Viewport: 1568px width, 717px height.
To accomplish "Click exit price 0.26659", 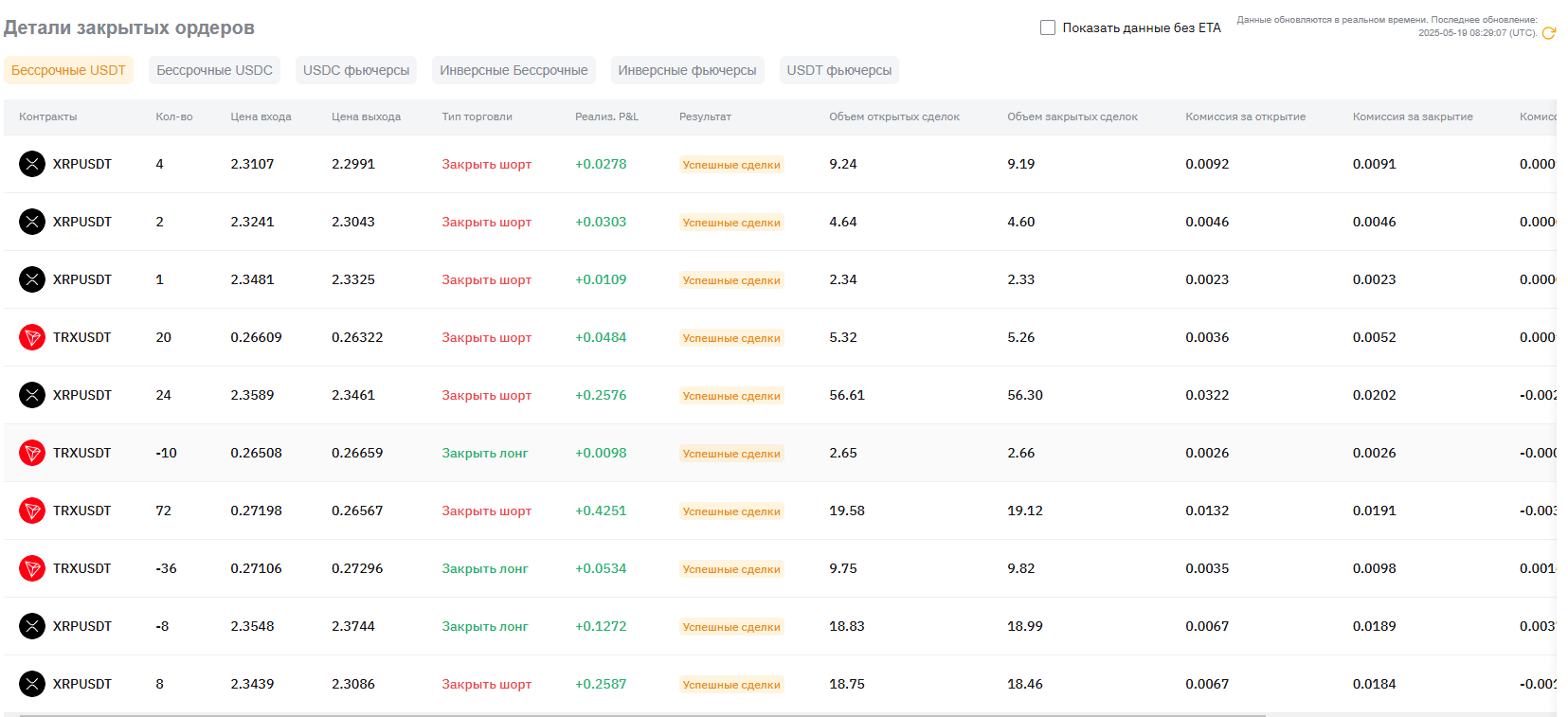I will [357, 453].
